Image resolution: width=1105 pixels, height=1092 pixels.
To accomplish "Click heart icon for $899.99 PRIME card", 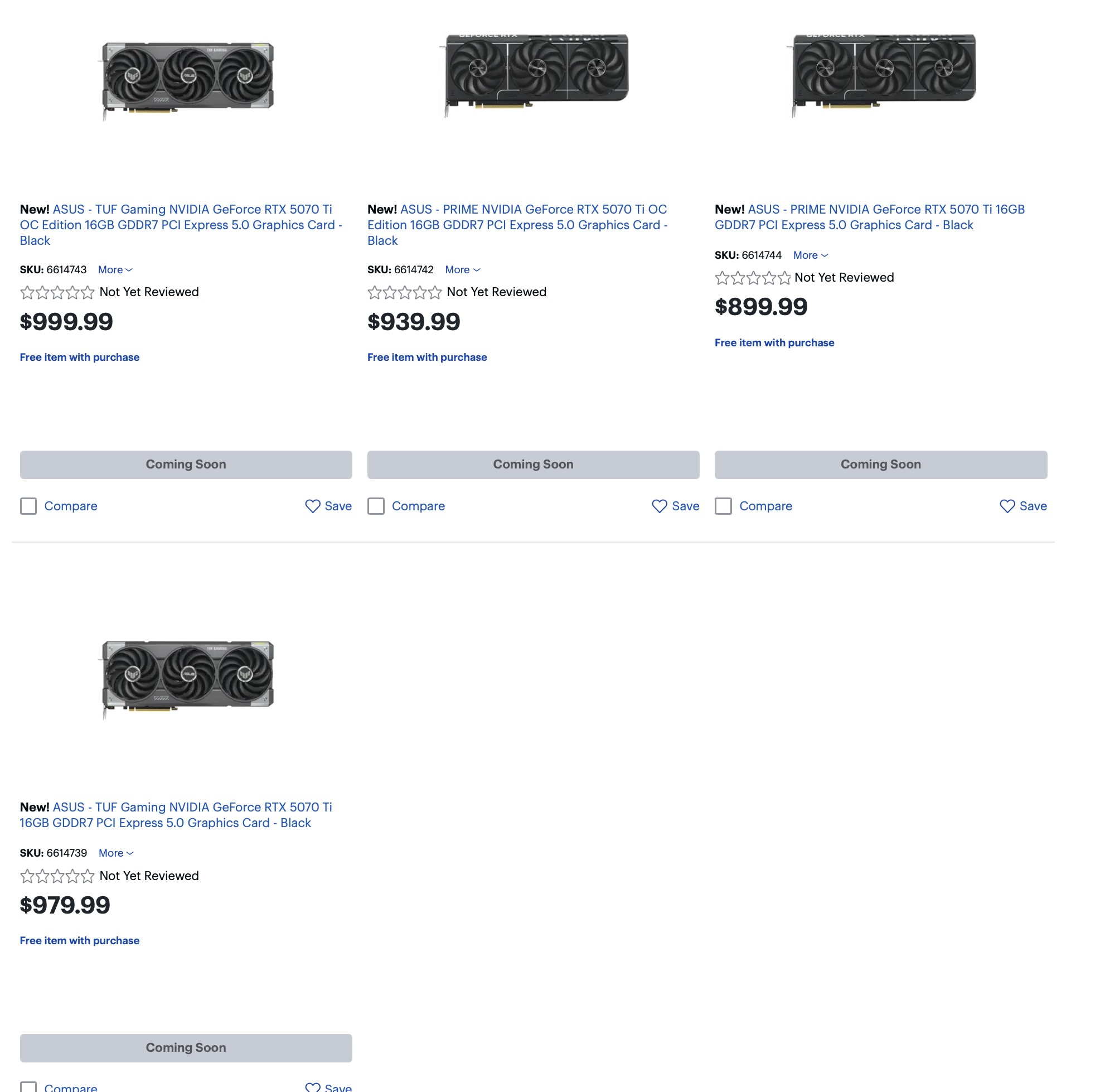I will (x=1007, y=506).
